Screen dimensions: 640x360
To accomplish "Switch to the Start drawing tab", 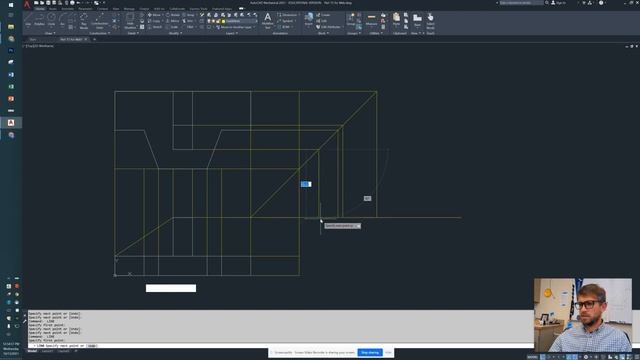I will click(x=33, y=40).
